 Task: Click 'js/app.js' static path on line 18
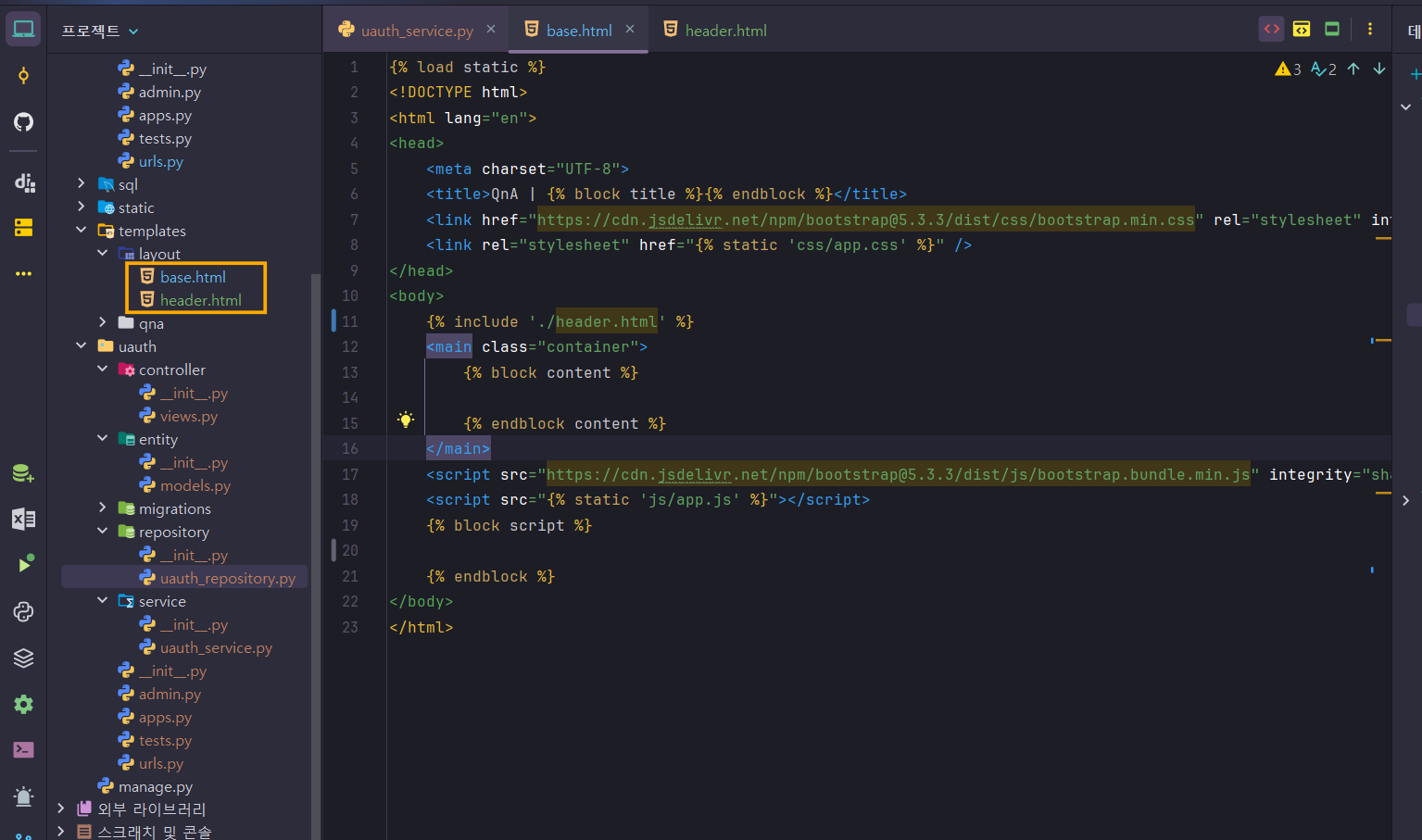690,499
